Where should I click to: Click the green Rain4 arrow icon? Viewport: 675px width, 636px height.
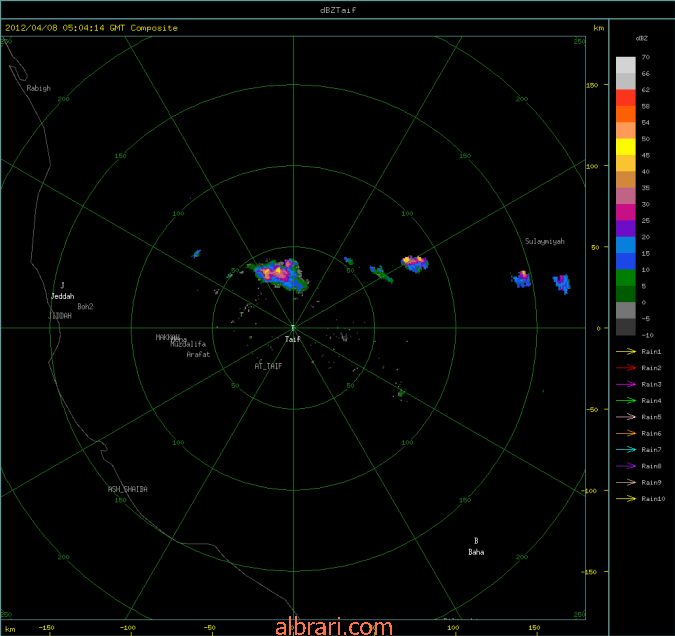click(626, 400)
